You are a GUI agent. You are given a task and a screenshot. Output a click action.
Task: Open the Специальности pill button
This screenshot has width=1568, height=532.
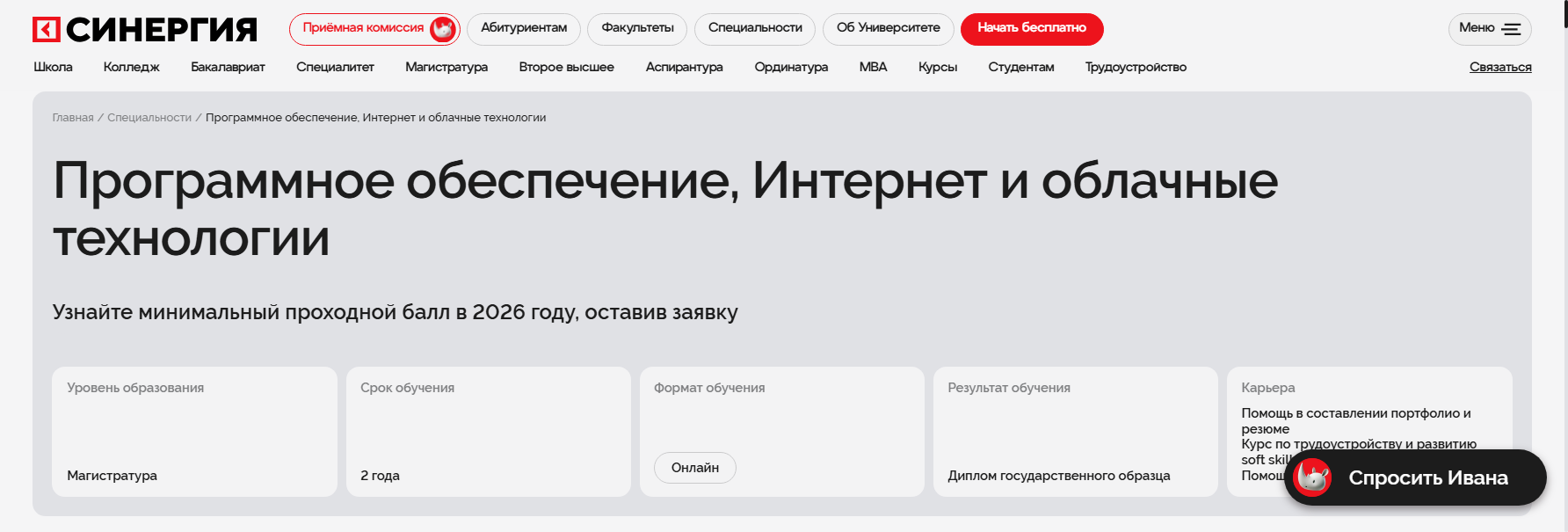755,29
